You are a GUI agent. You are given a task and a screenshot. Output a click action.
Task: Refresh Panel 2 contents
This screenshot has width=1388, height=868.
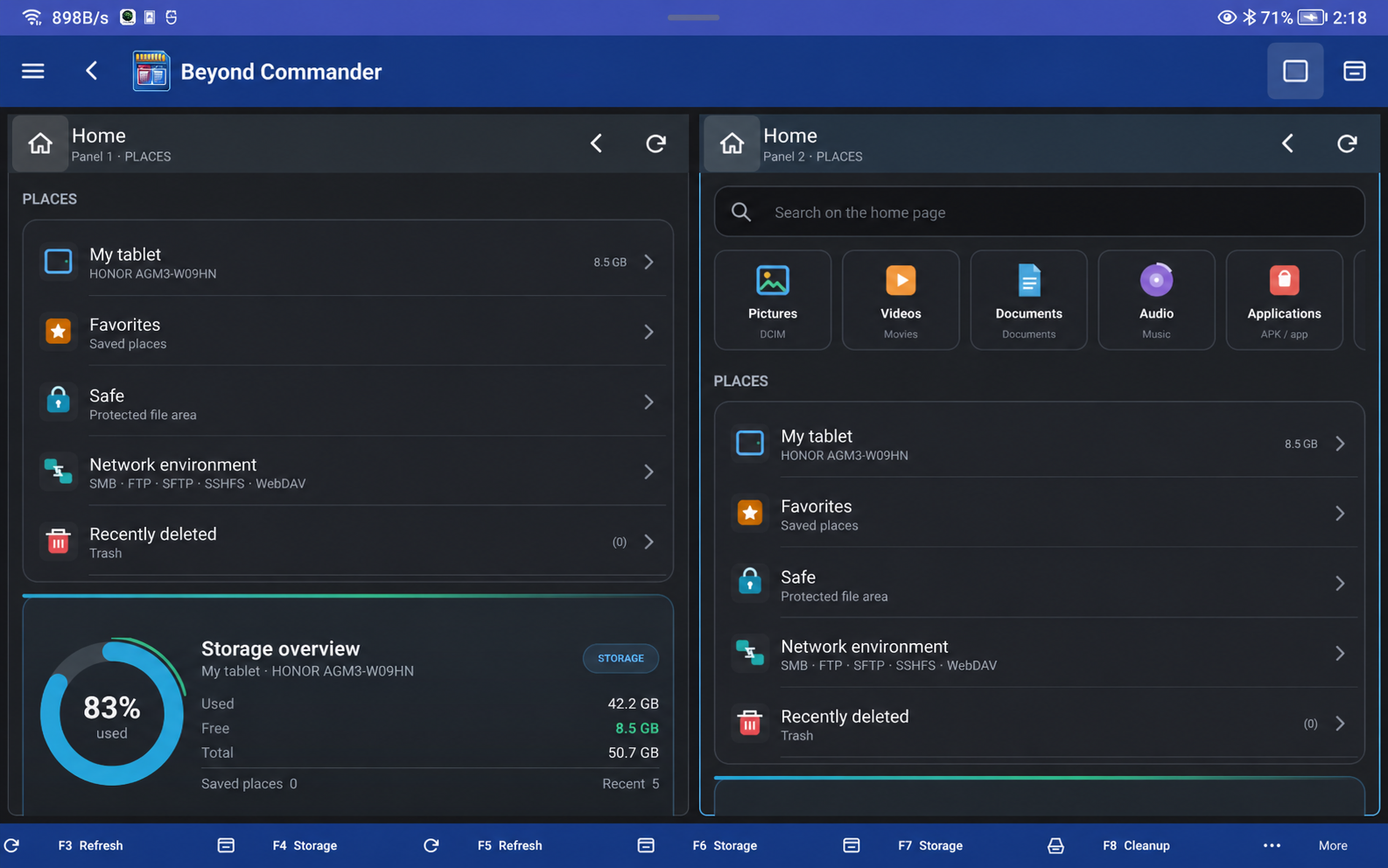[1347, 143]
